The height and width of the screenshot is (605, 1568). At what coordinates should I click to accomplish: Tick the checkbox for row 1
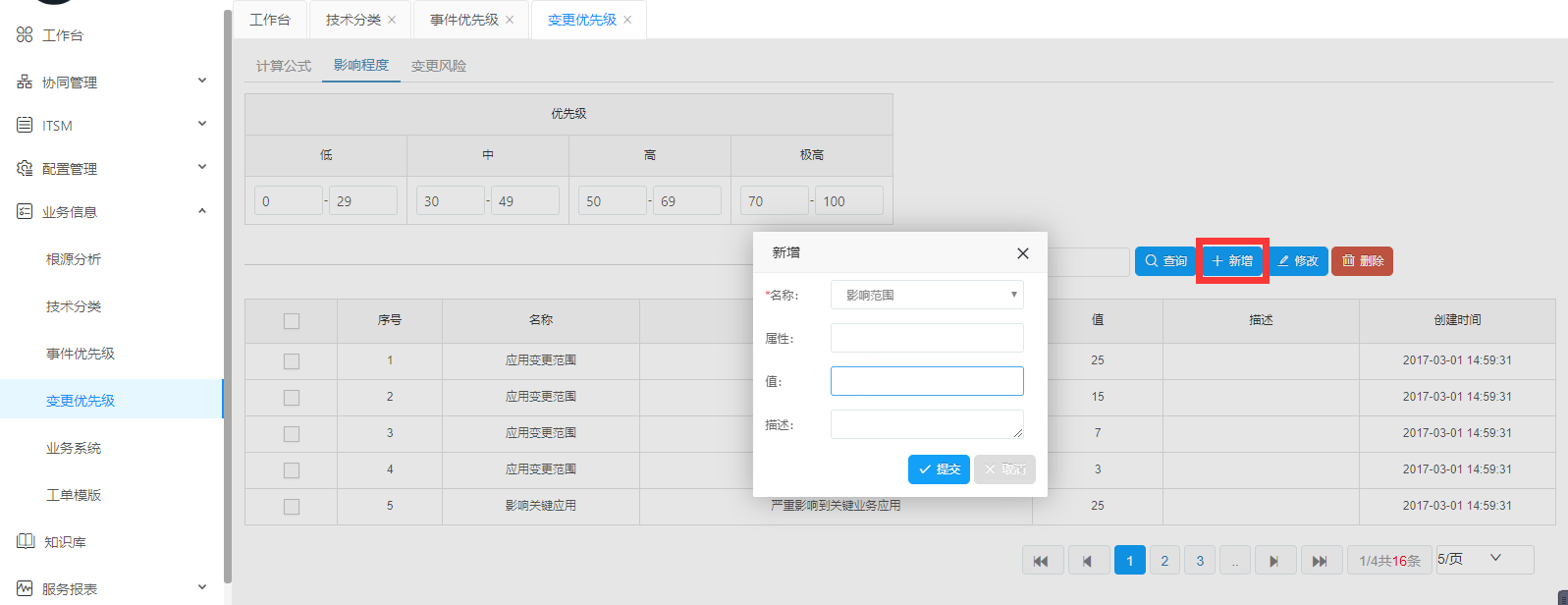tap(292, 361)
